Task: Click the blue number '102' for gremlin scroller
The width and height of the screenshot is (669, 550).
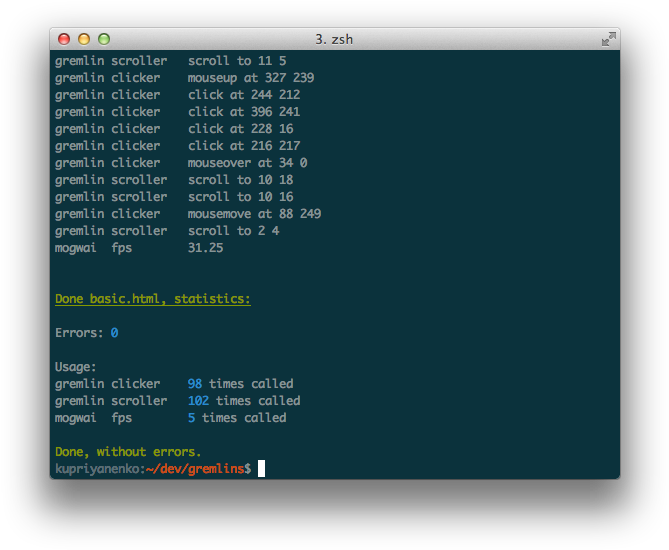Action: point(198,401)
